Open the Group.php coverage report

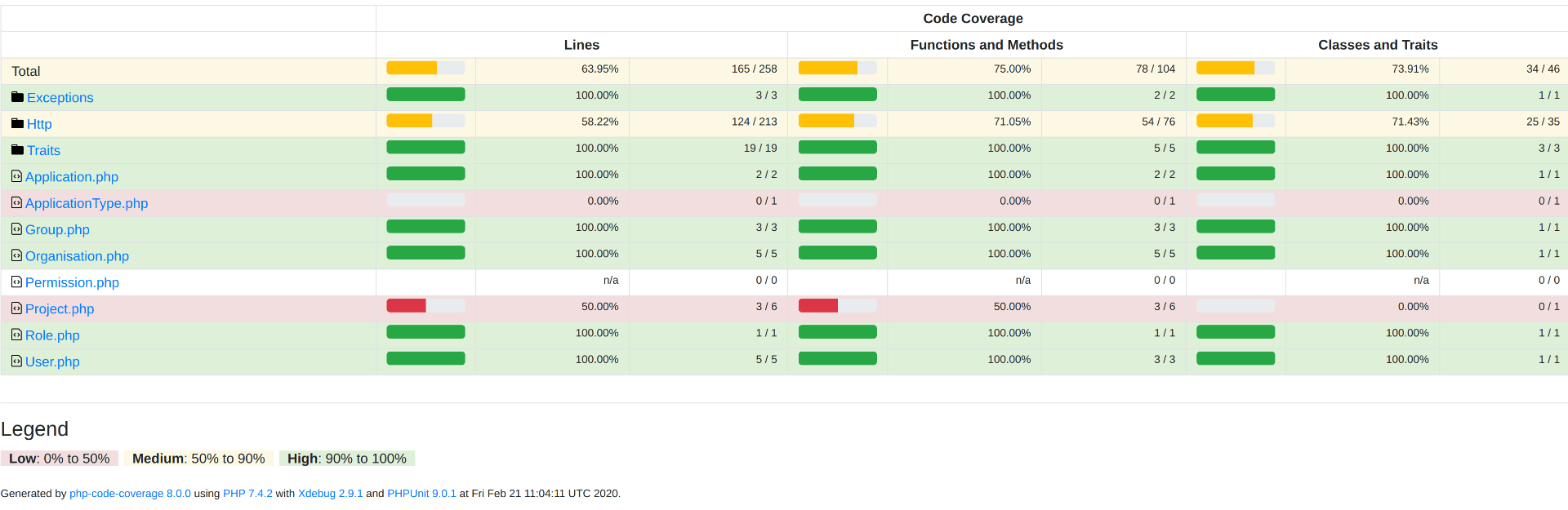(57, 230)
